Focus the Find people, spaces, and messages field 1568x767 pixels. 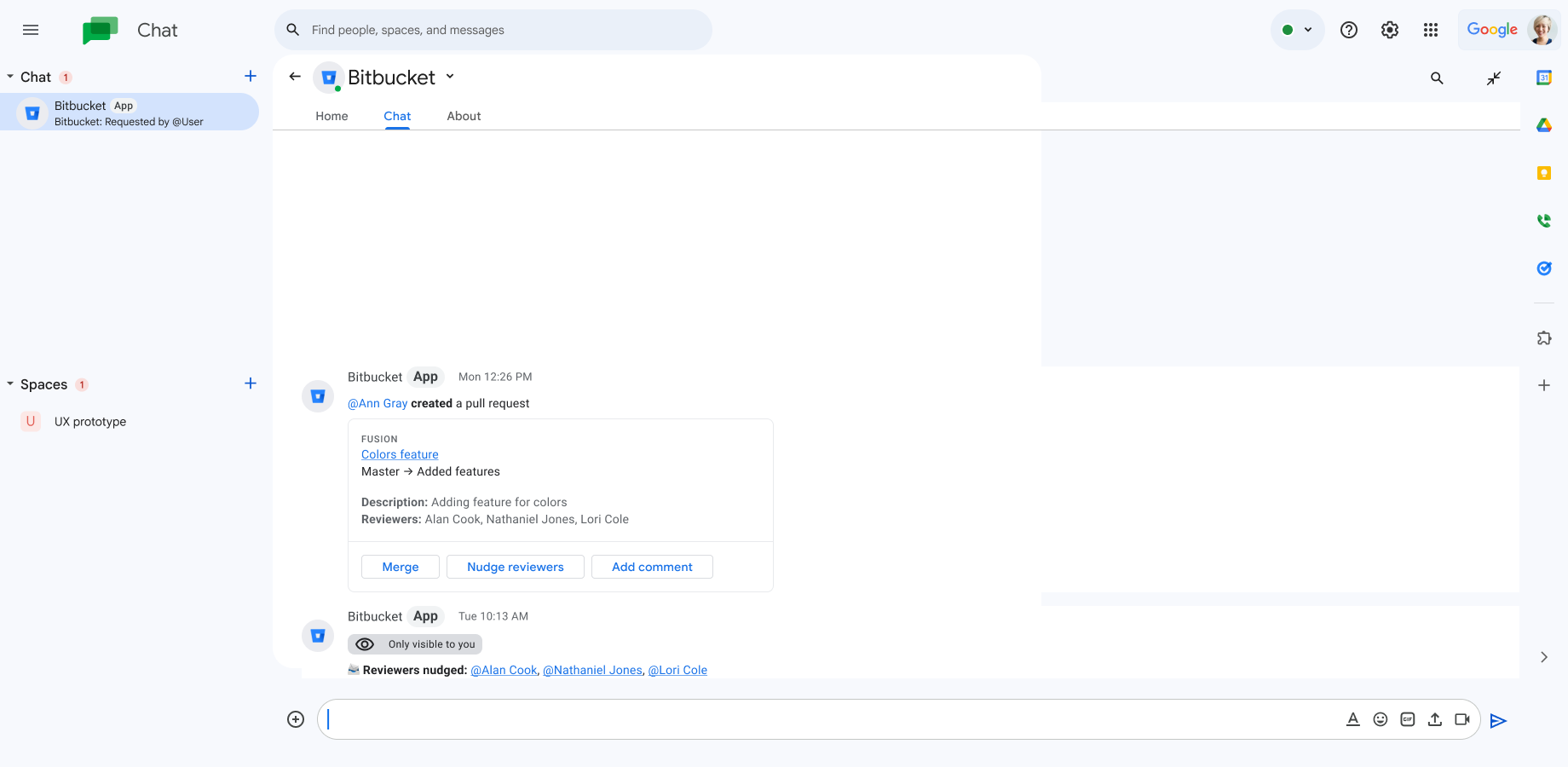(x=493, y=30)
